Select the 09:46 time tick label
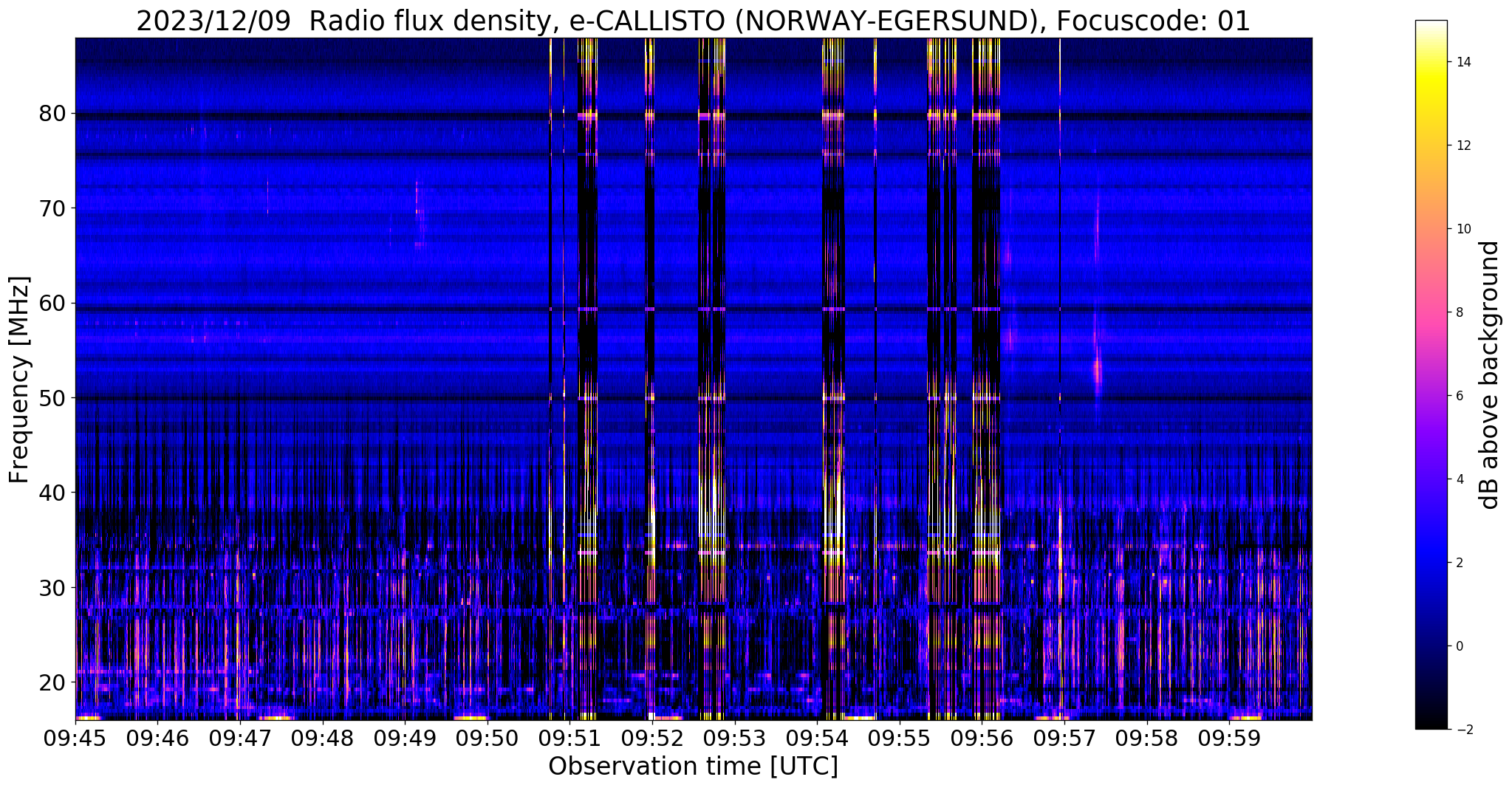This screenshot has height=788, width=1512. pyautogui.click(x=157, y=738)
